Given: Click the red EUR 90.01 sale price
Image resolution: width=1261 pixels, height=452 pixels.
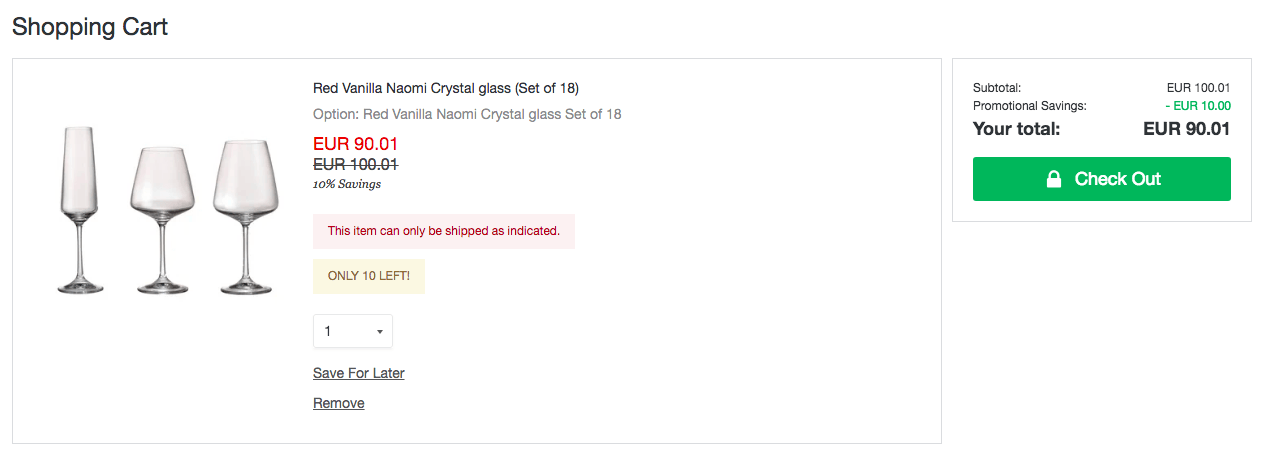Looking at the screenshot, I should pyautogui.click(x=355, y=144).
